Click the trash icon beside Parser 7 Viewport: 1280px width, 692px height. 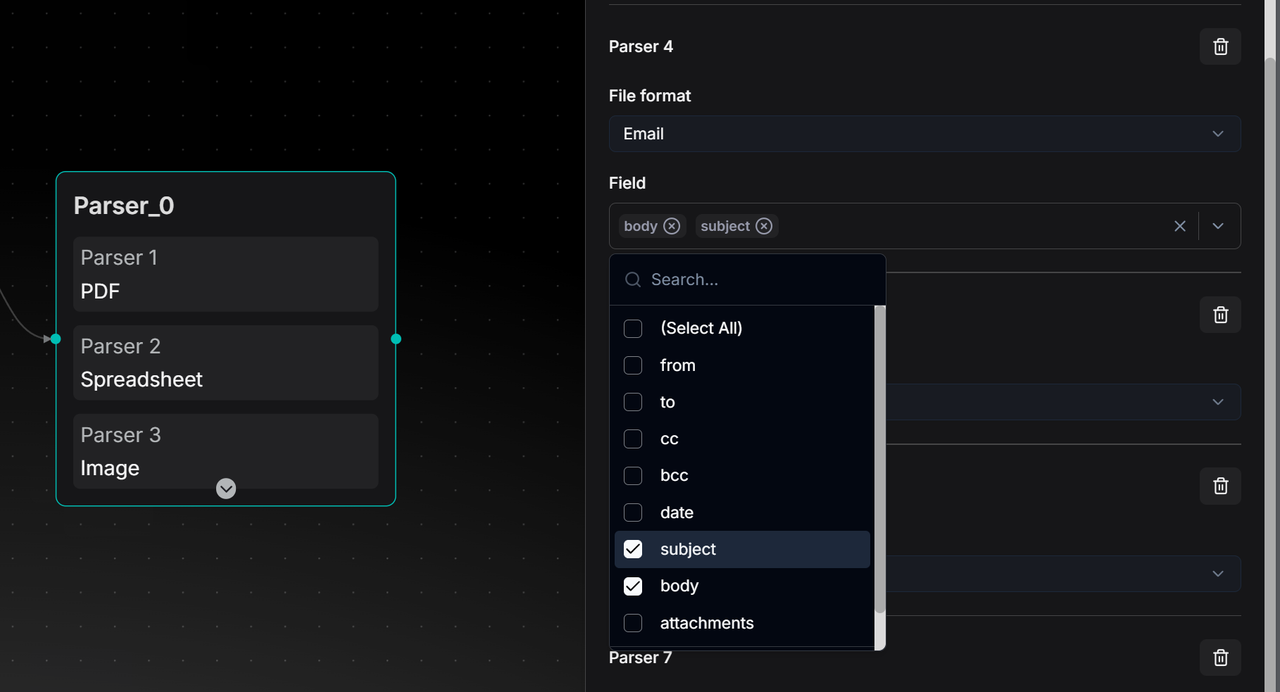click(1220, 657)
